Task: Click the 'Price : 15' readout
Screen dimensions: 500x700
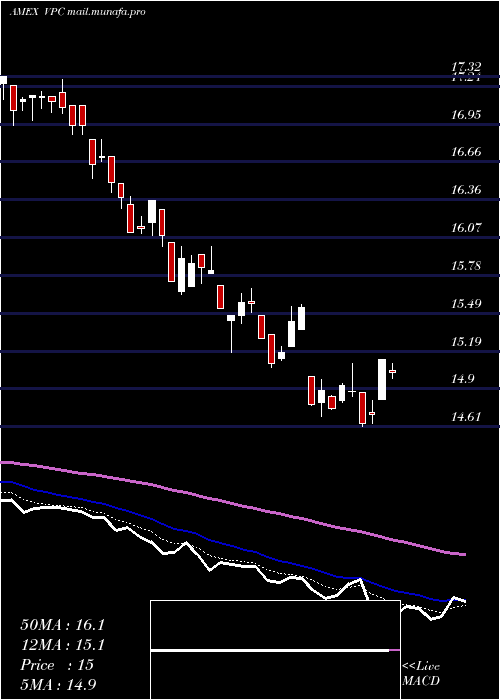Action: (57, 665)
